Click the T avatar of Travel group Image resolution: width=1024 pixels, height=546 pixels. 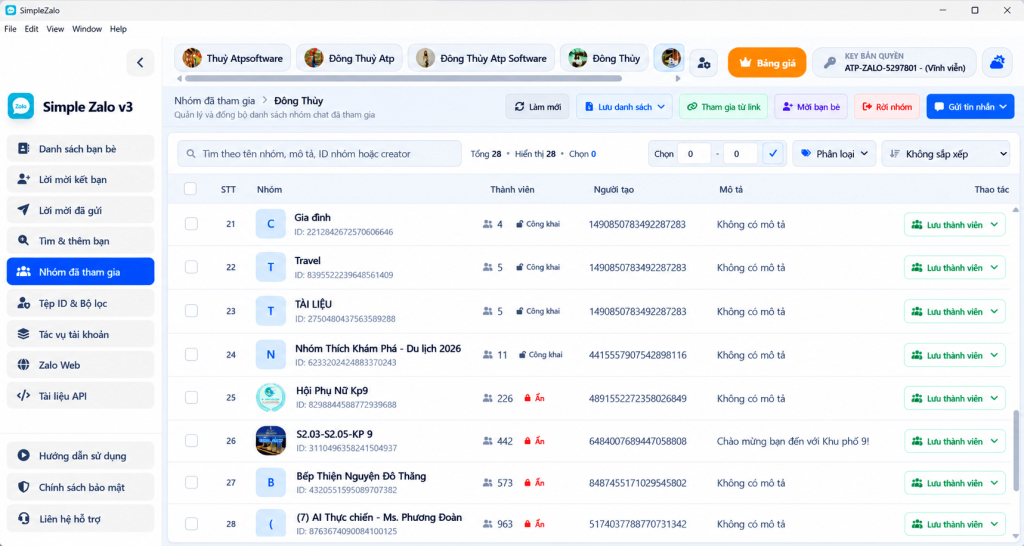[x=270, y=267]
